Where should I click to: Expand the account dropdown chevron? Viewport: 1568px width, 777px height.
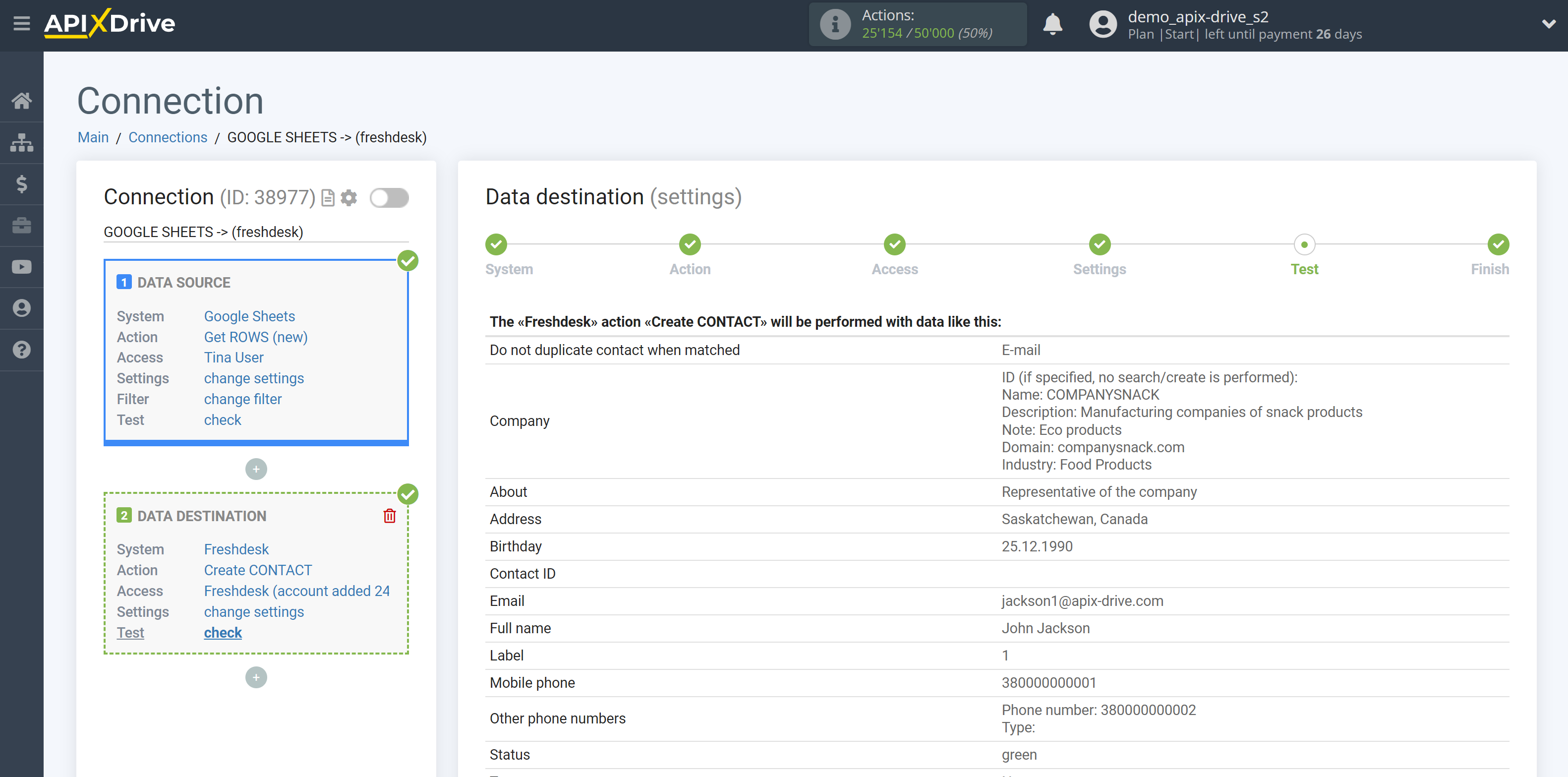[1549, 24]
